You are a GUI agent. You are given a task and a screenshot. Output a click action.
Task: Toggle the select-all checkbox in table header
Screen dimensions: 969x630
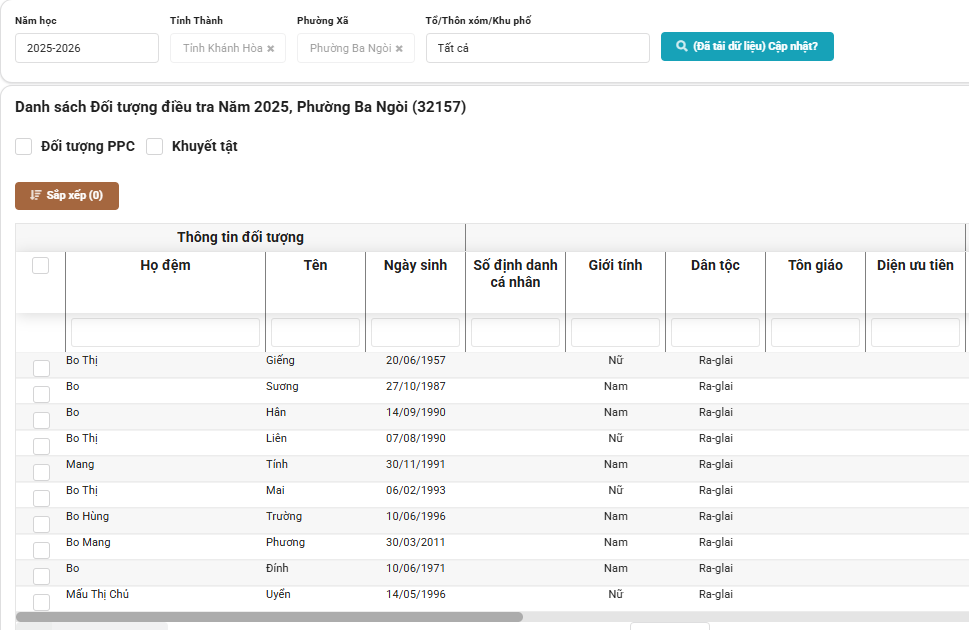coord(41,265)
